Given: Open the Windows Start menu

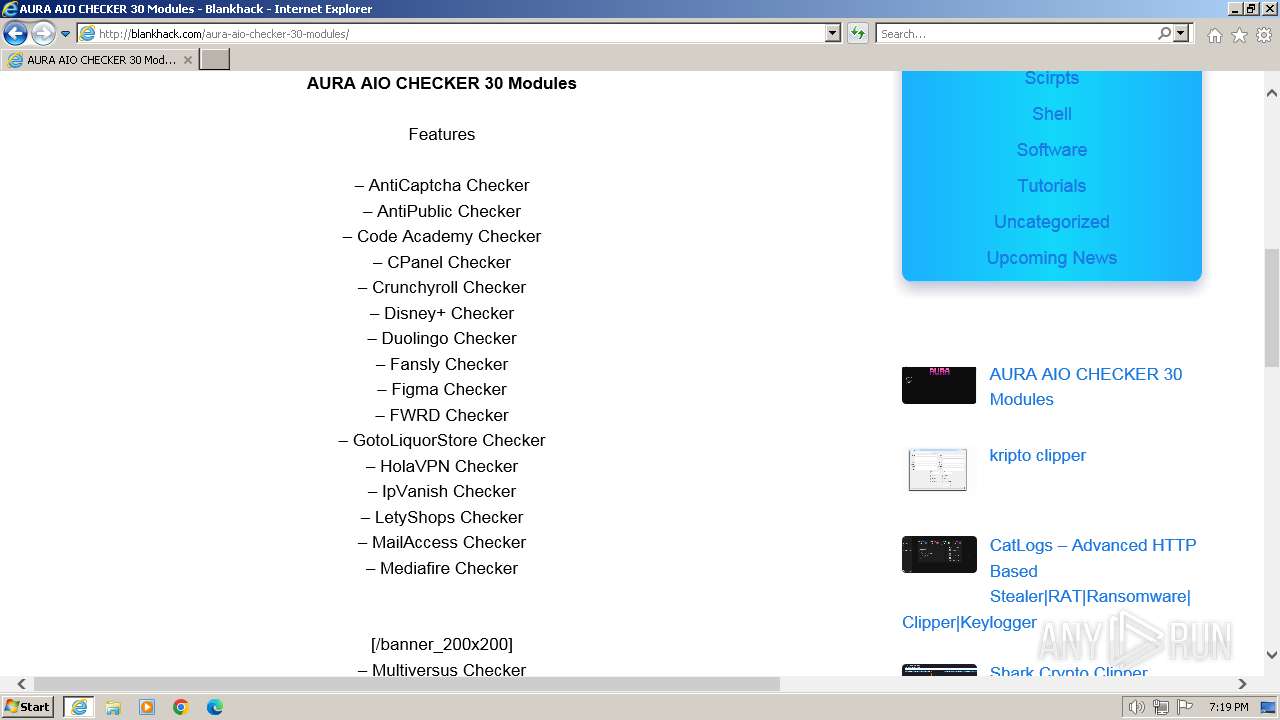Looking at the screenshot, I should click(x=28, y=706).
